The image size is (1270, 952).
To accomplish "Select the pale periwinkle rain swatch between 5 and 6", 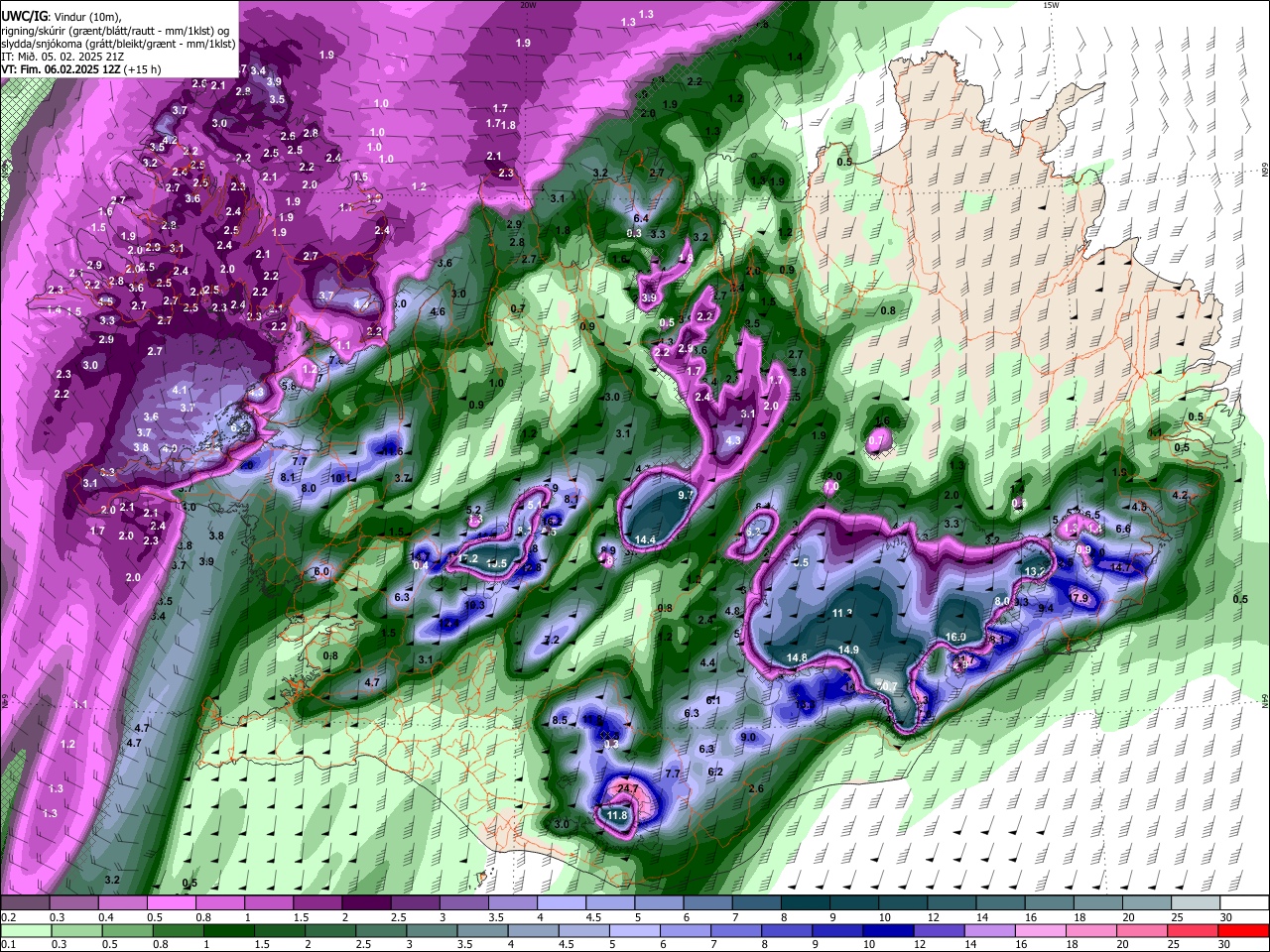I will click(x=635, y=930).
